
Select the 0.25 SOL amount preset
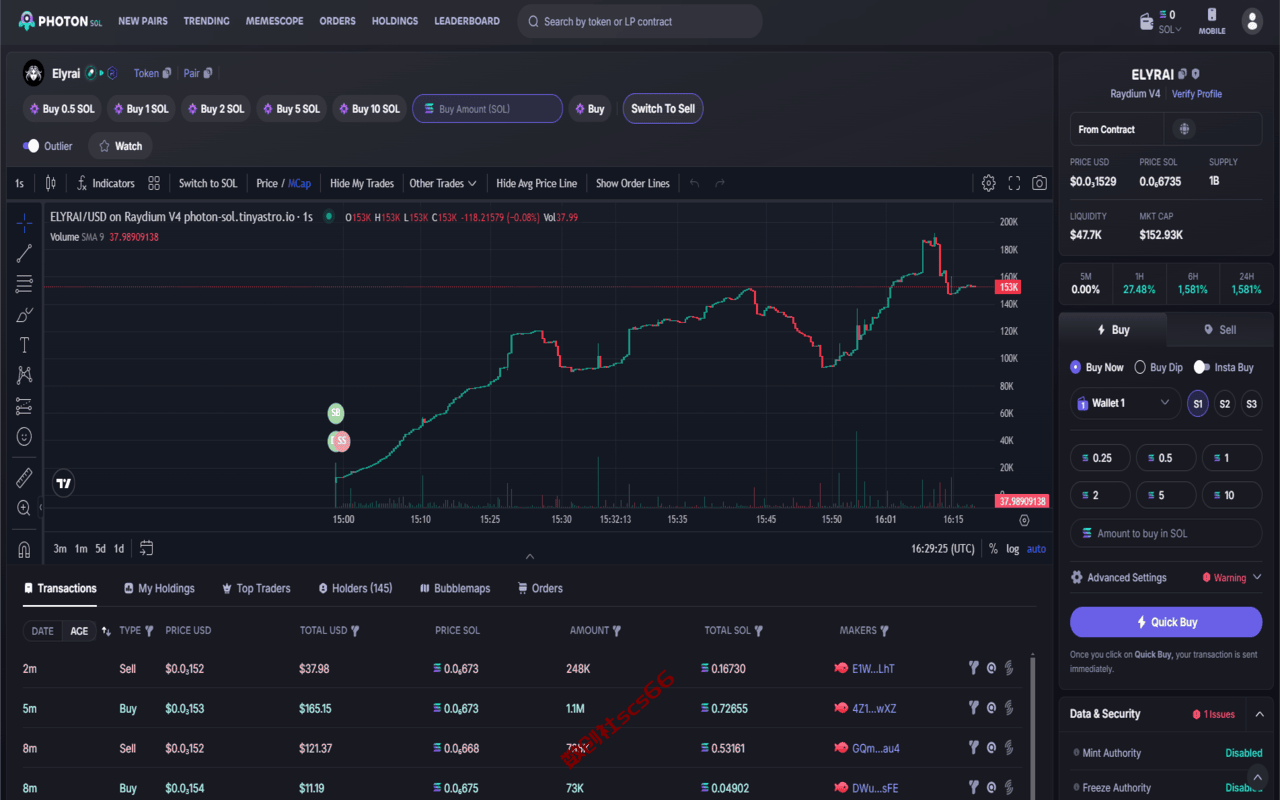tap(1100, 458)
